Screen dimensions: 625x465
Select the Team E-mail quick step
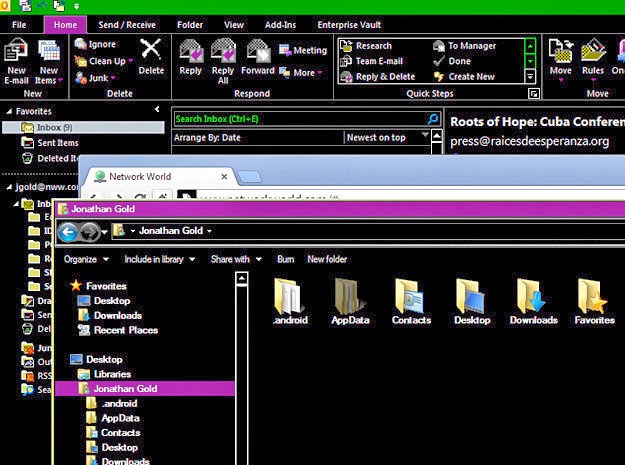371,61
